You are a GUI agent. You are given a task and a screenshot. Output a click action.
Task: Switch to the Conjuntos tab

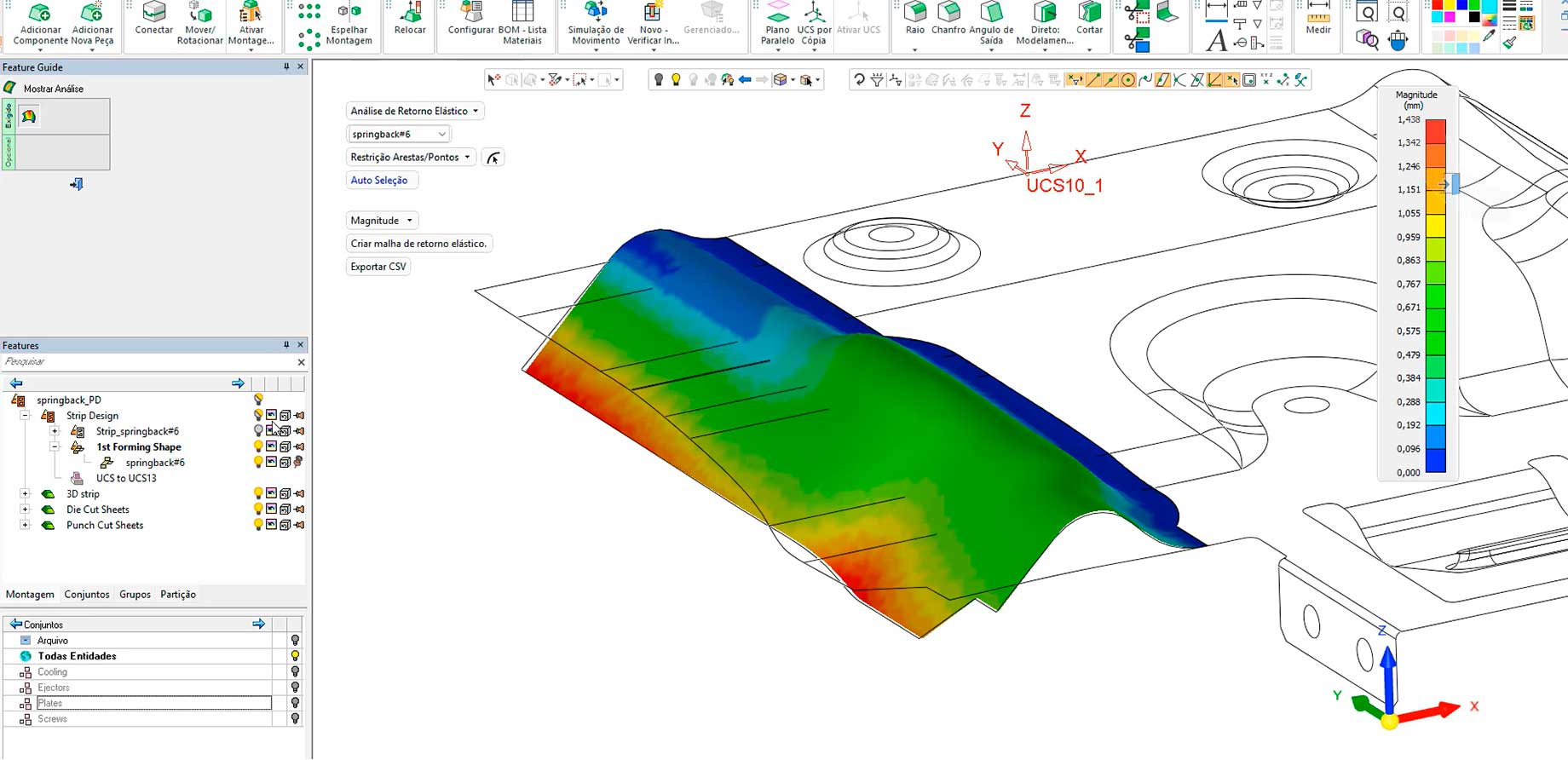[87, 595]
